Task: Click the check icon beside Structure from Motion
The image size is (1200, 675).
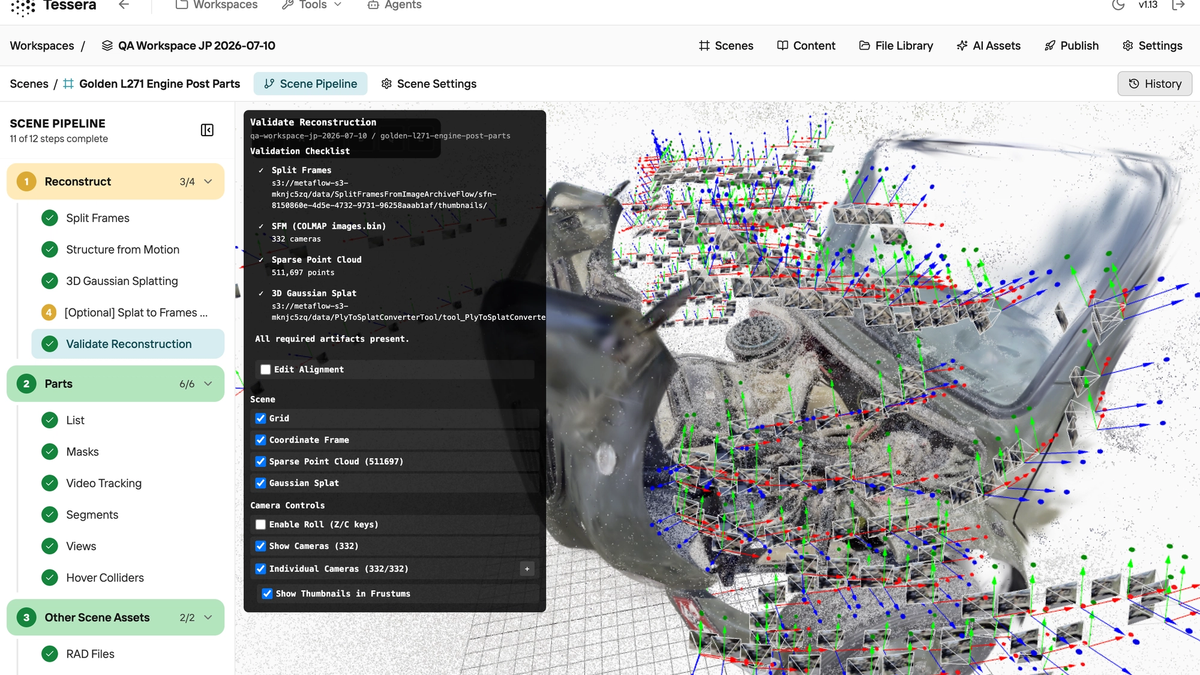Action: pyautogui.click(x=49, y=250)
